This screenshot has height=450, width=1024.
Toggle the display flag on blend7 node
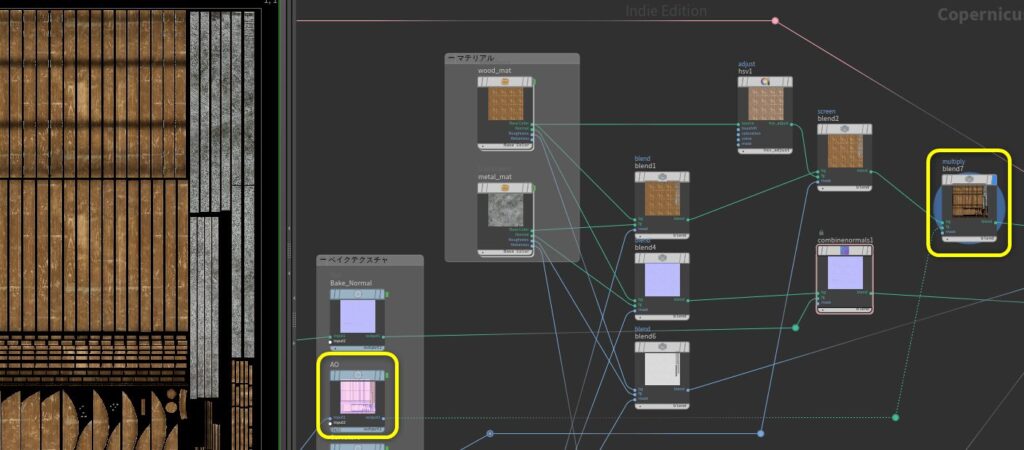coord(995,179)
